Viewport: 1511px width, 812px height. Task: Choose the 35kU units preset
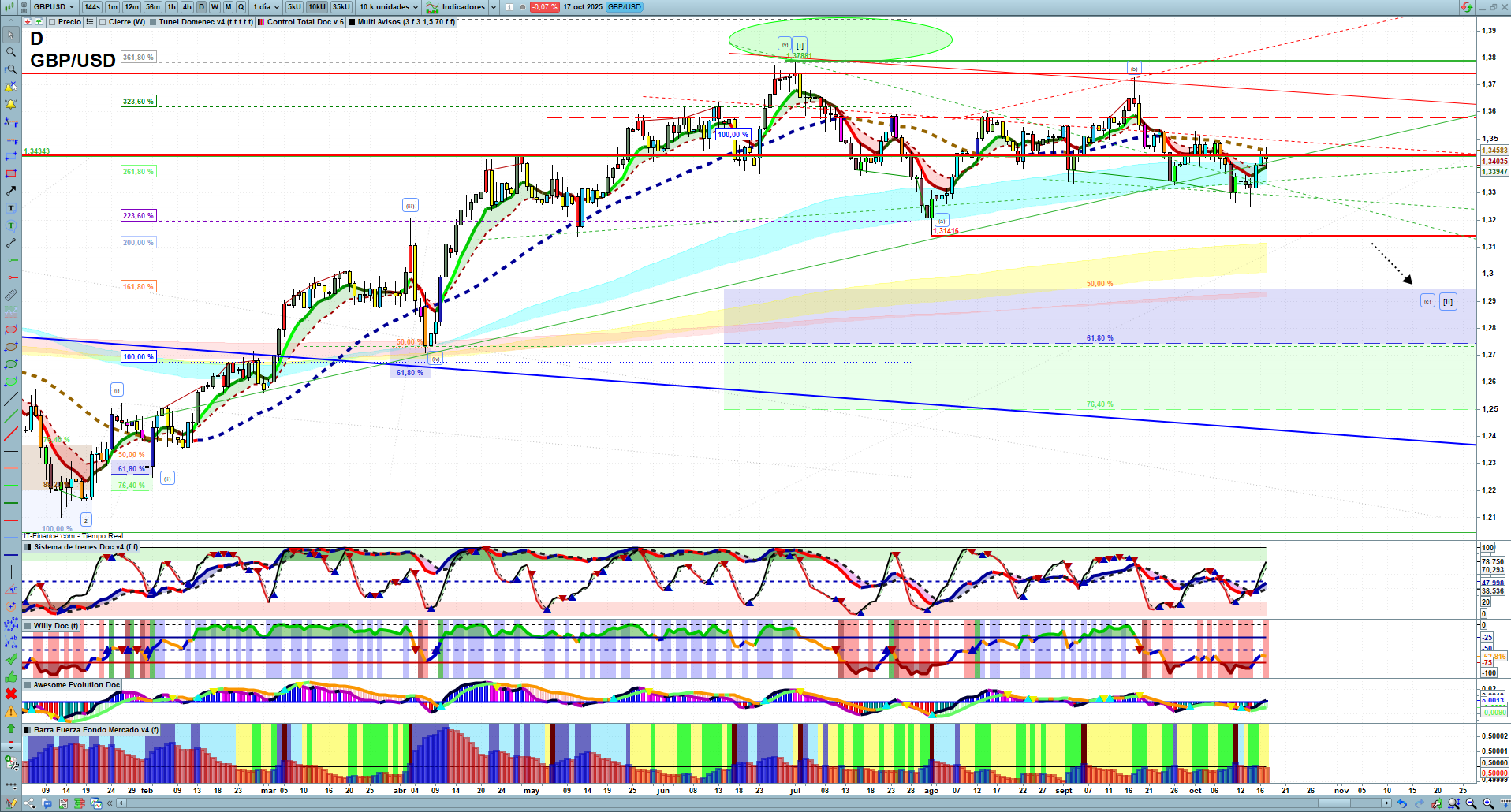pyautogui.click(x=341, y=7)
